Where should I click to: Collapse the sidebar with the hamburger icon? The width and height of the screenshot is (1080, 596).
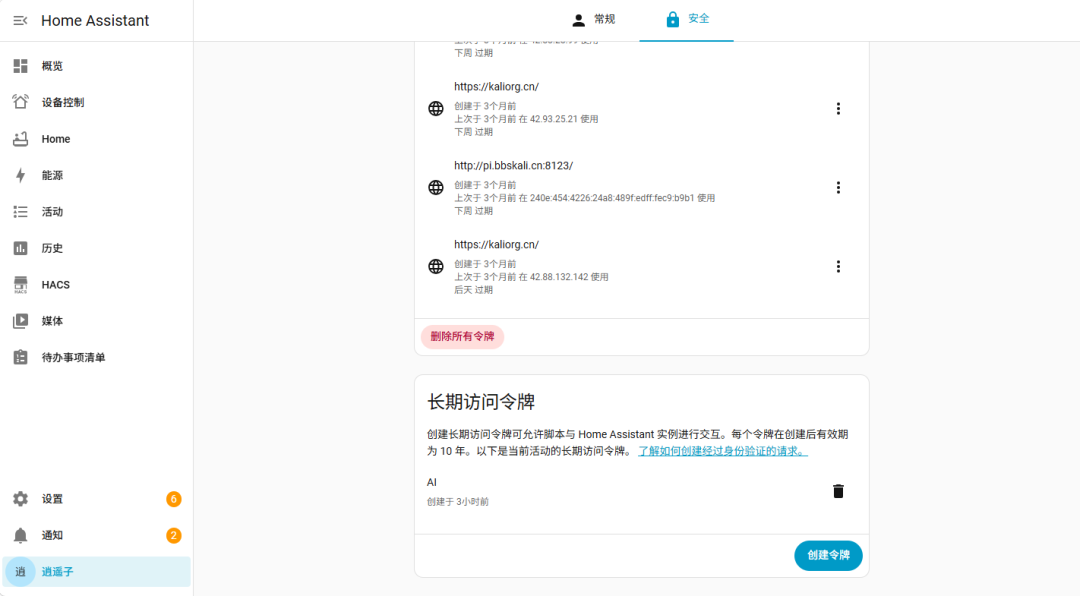(x=20, y=21)
